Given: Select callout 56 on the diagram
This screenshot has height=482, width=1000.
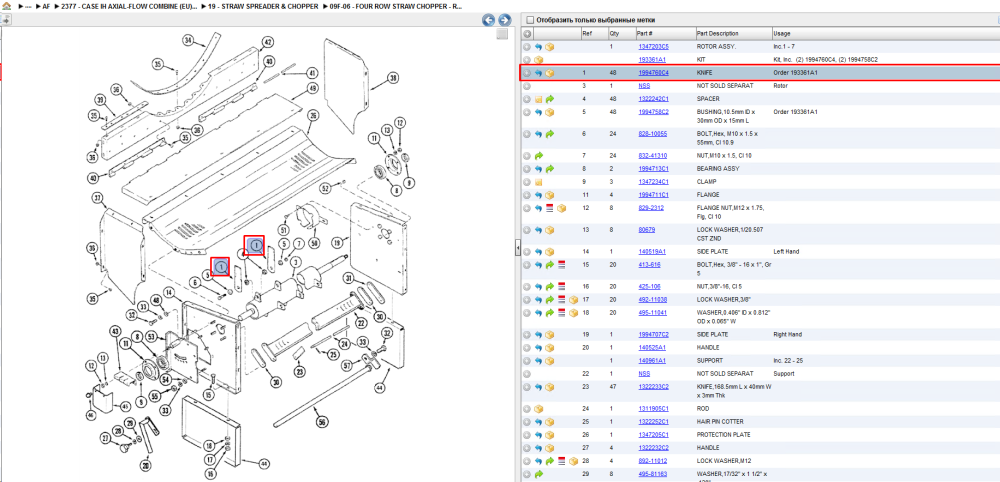Looking at the screenshot, I should click(322, 421).
